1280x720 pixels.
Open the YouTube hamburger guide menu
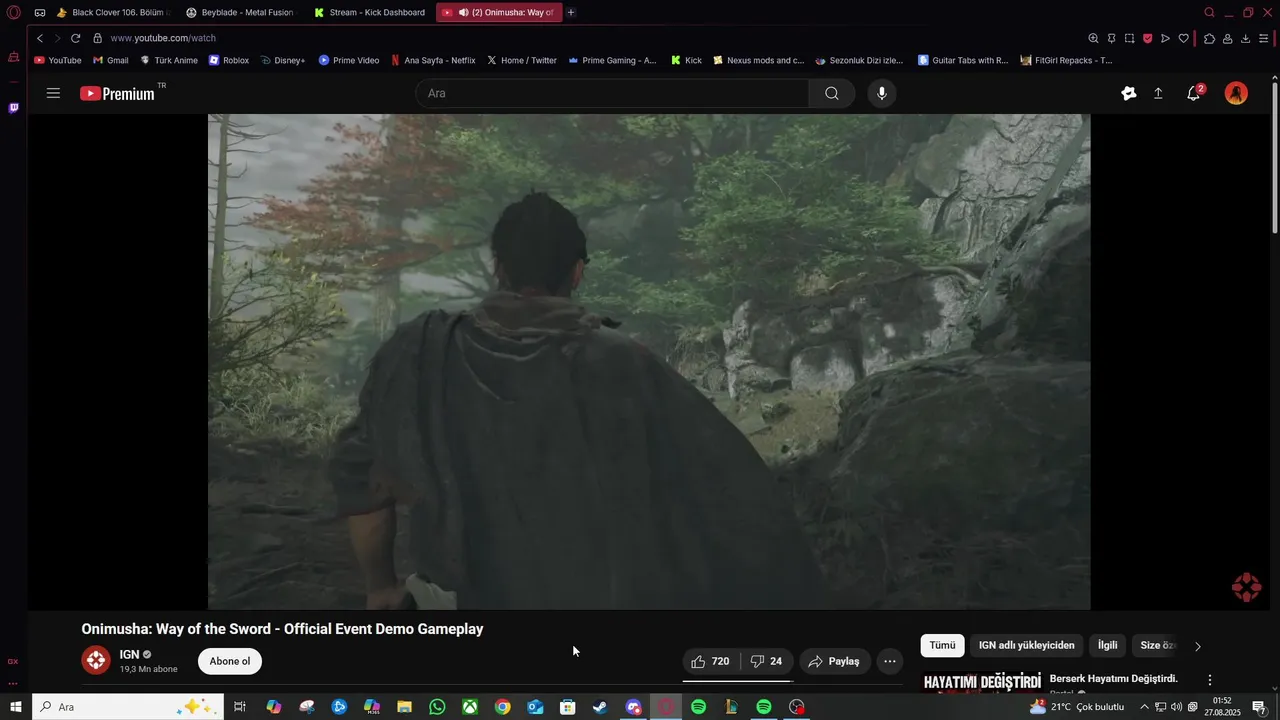(53, 93)
